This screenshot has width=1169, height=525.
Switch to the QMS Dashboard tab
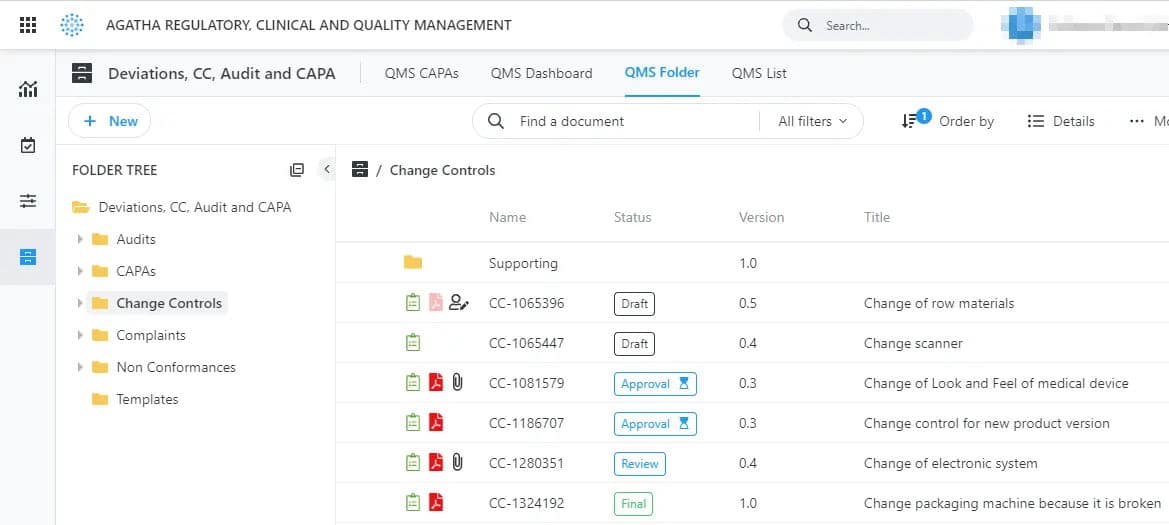point(541,73)
